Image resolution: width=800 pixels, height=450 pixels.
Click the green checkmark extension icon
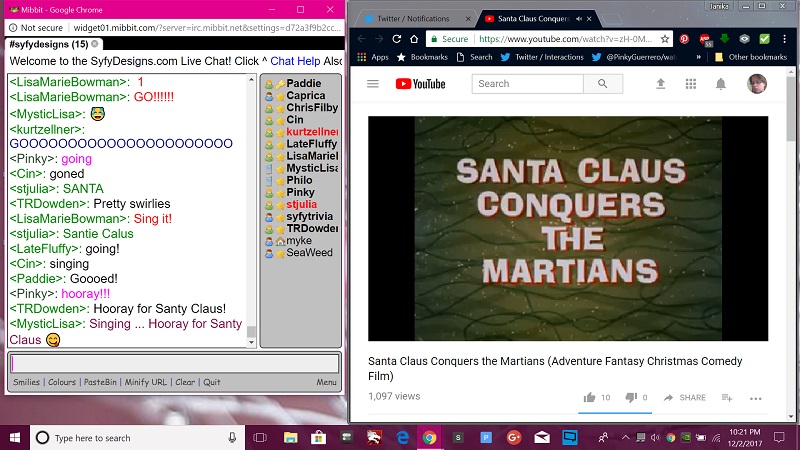tap(764, 39)
